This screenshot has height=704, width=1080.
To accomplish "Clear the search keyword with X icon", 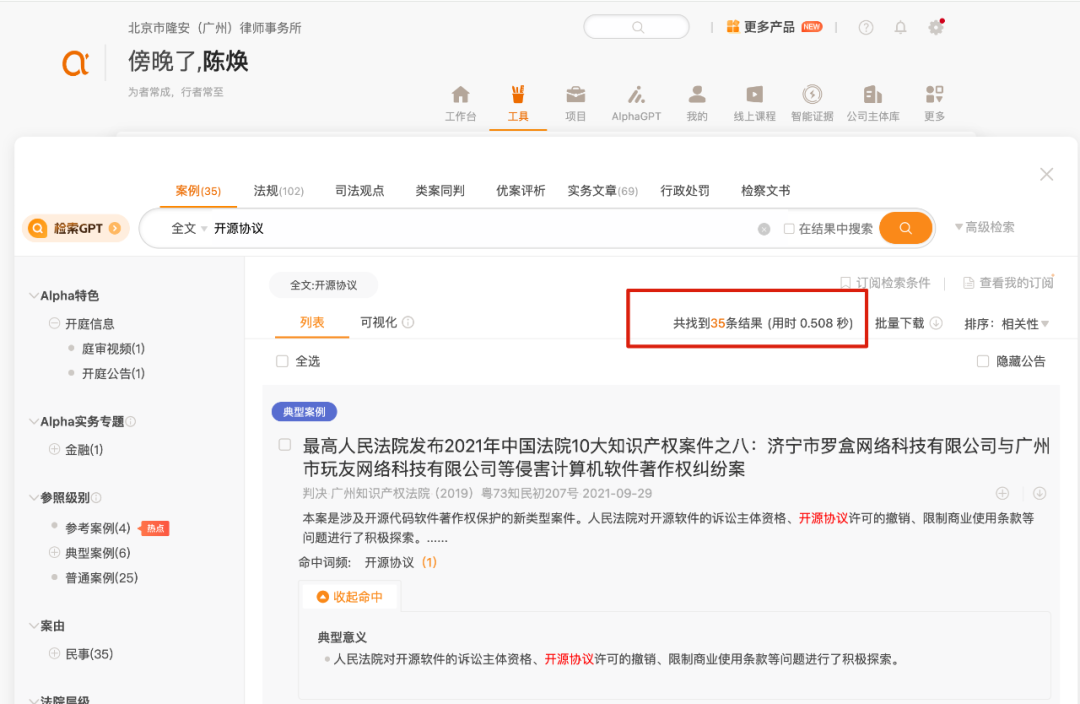I will 764,229.
